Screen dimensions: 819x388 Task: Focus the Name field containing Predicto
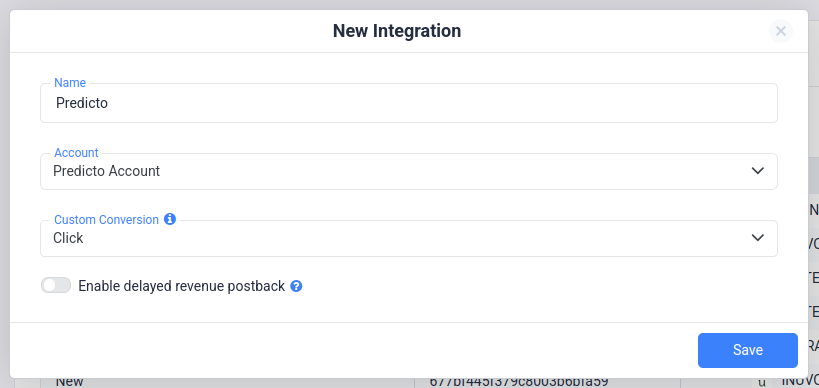(409, 103)
